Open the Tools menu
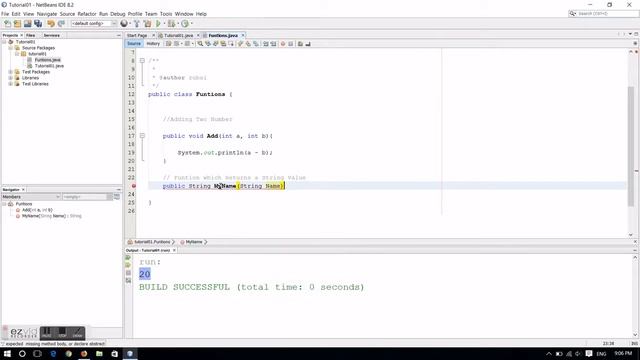Viewport: 640px width, 360px height. pyautogui.click(x=166, y=14)
